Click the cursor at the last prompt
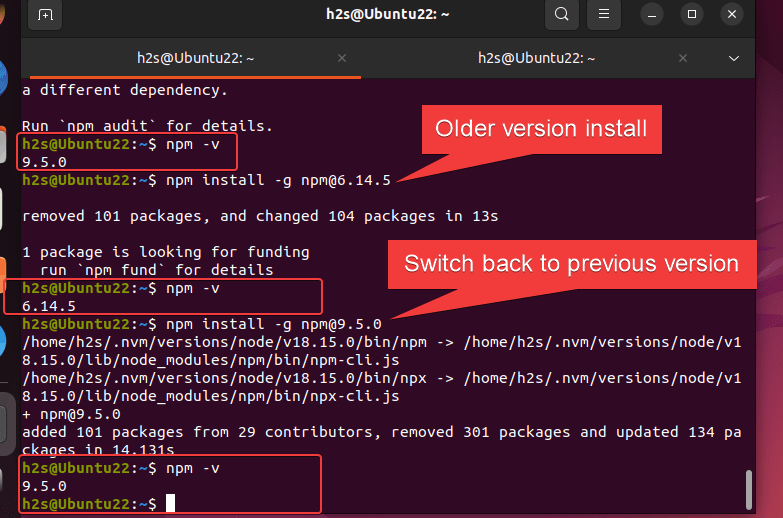The height and width of the screenshot is (518, 783). click(x=170, y=503)
